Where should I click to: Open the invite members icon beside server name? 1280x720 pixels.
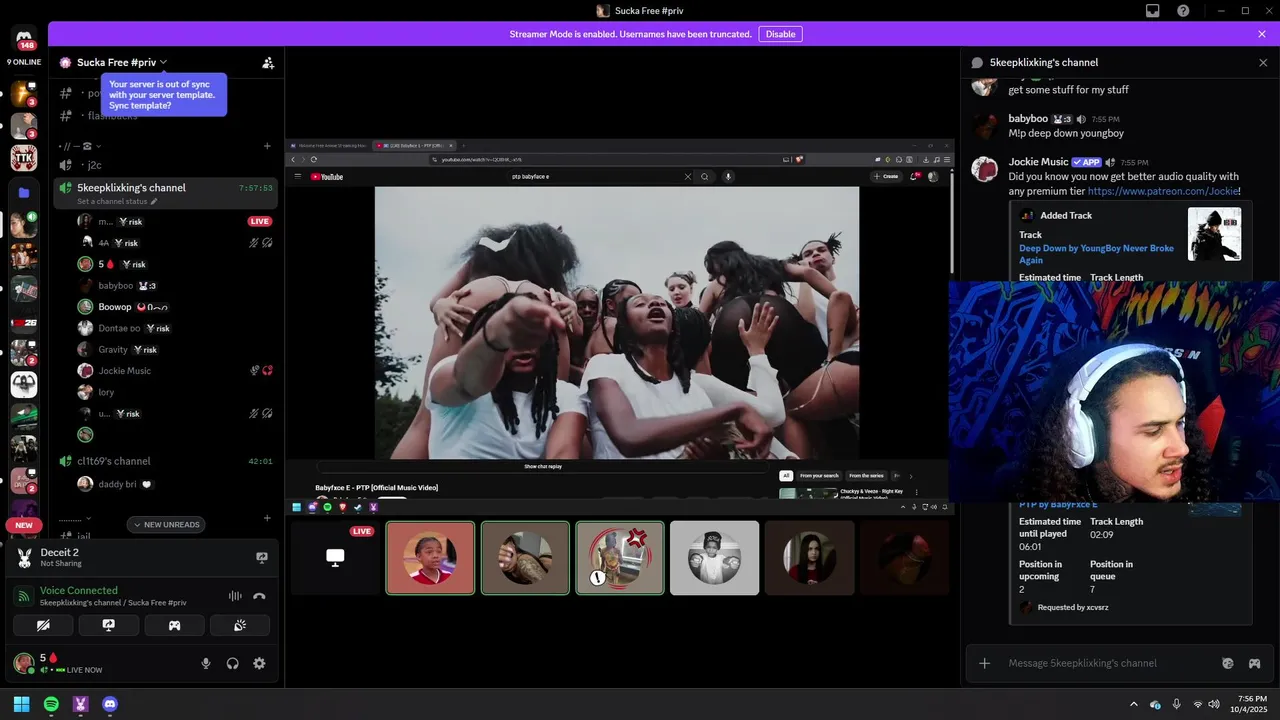click(x=268, y=62)
